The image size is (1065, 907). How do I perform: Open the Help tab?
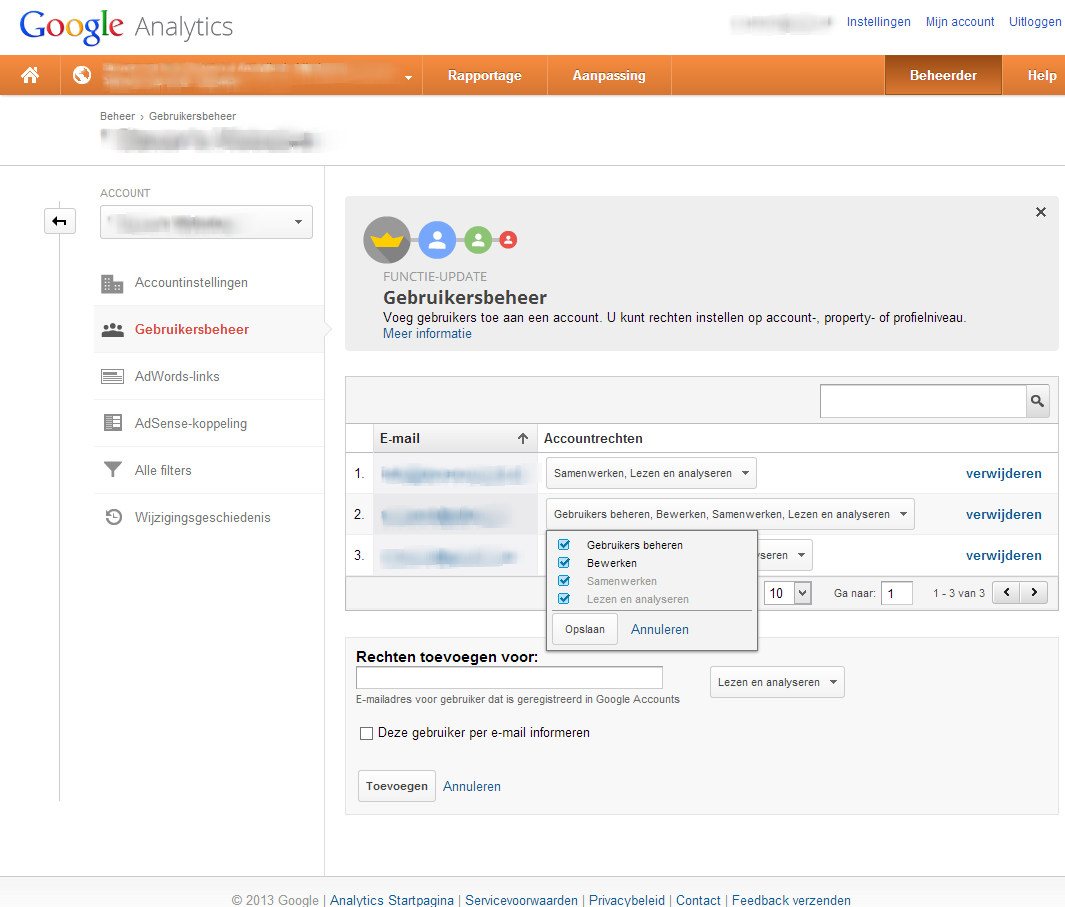click(x=1042, y=75)
